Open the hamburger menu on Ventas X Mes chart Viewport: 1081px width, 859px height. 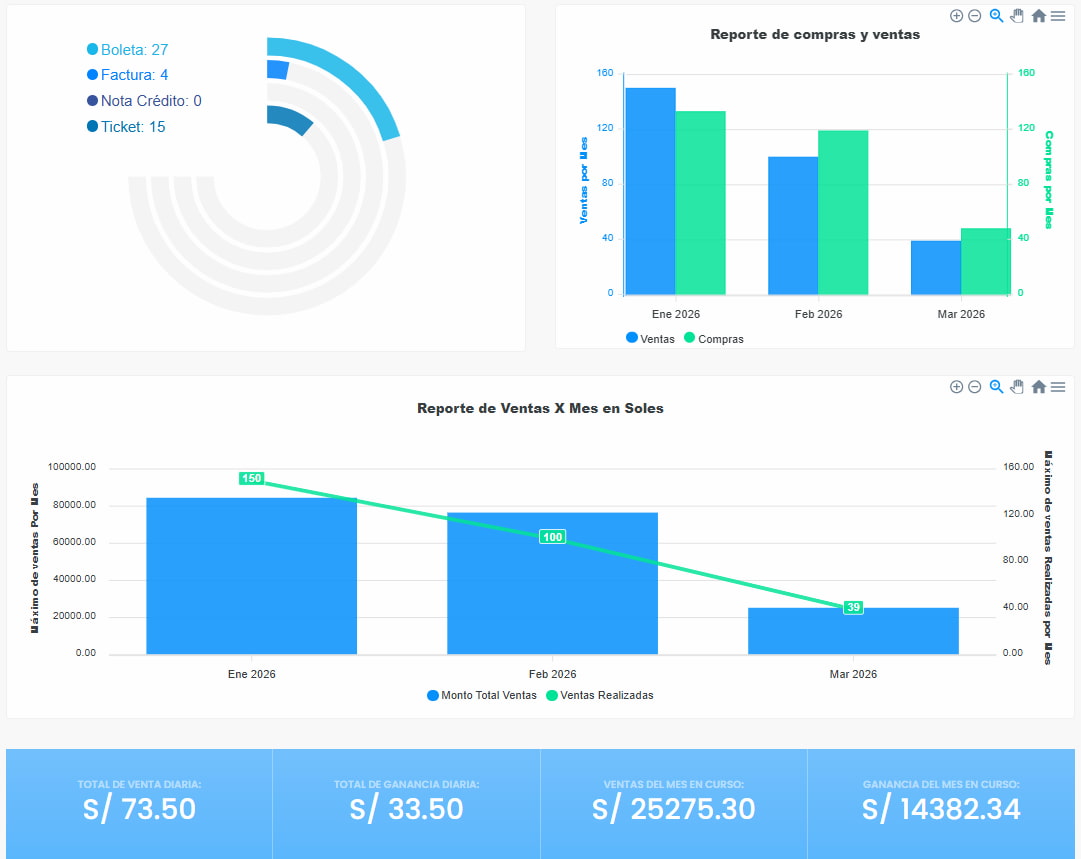pos(1058,387)
